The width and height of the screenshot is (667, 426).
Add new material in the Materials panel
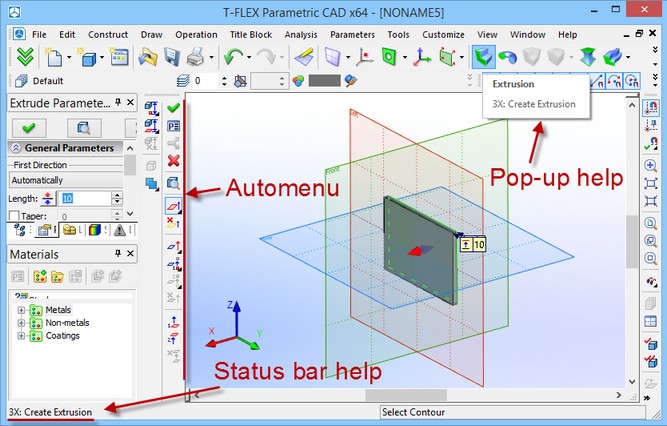[40, 277]
